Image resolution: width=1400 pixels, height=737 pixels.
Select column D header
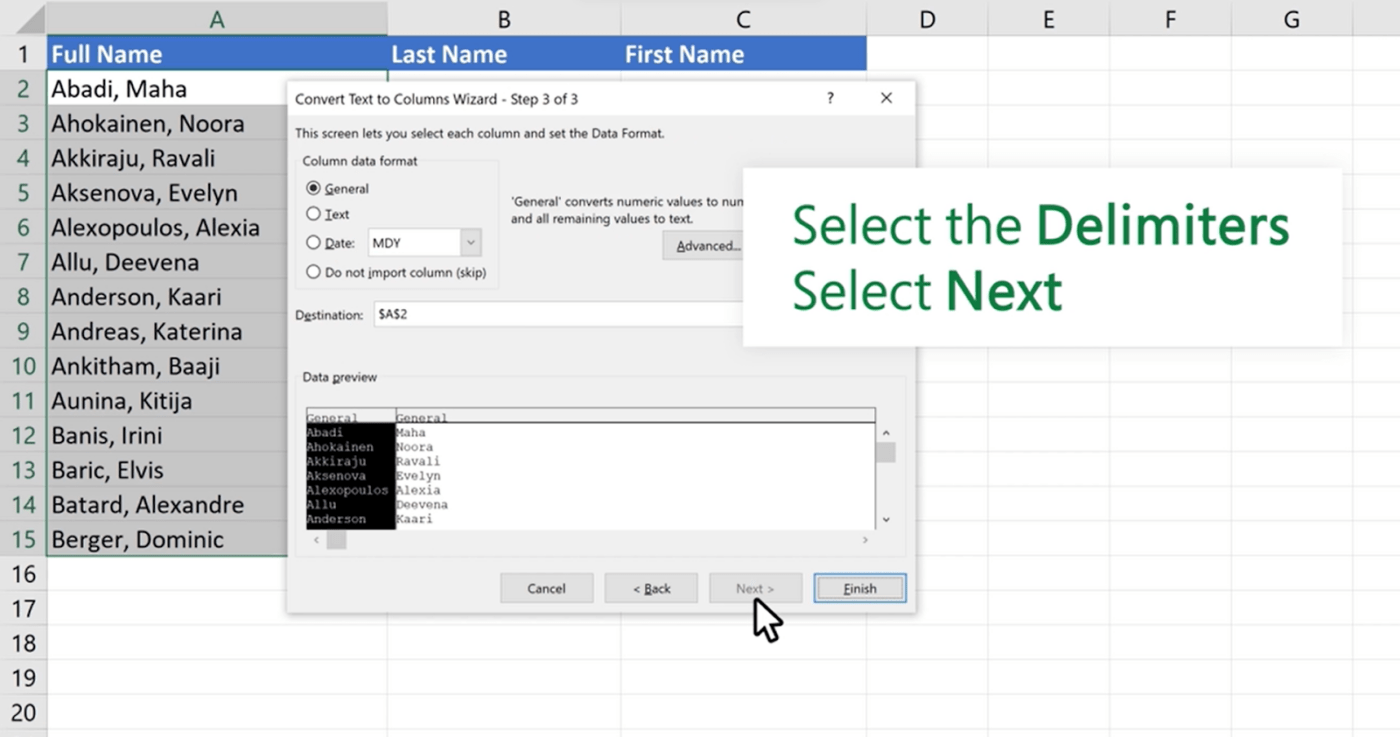point(927,19)
